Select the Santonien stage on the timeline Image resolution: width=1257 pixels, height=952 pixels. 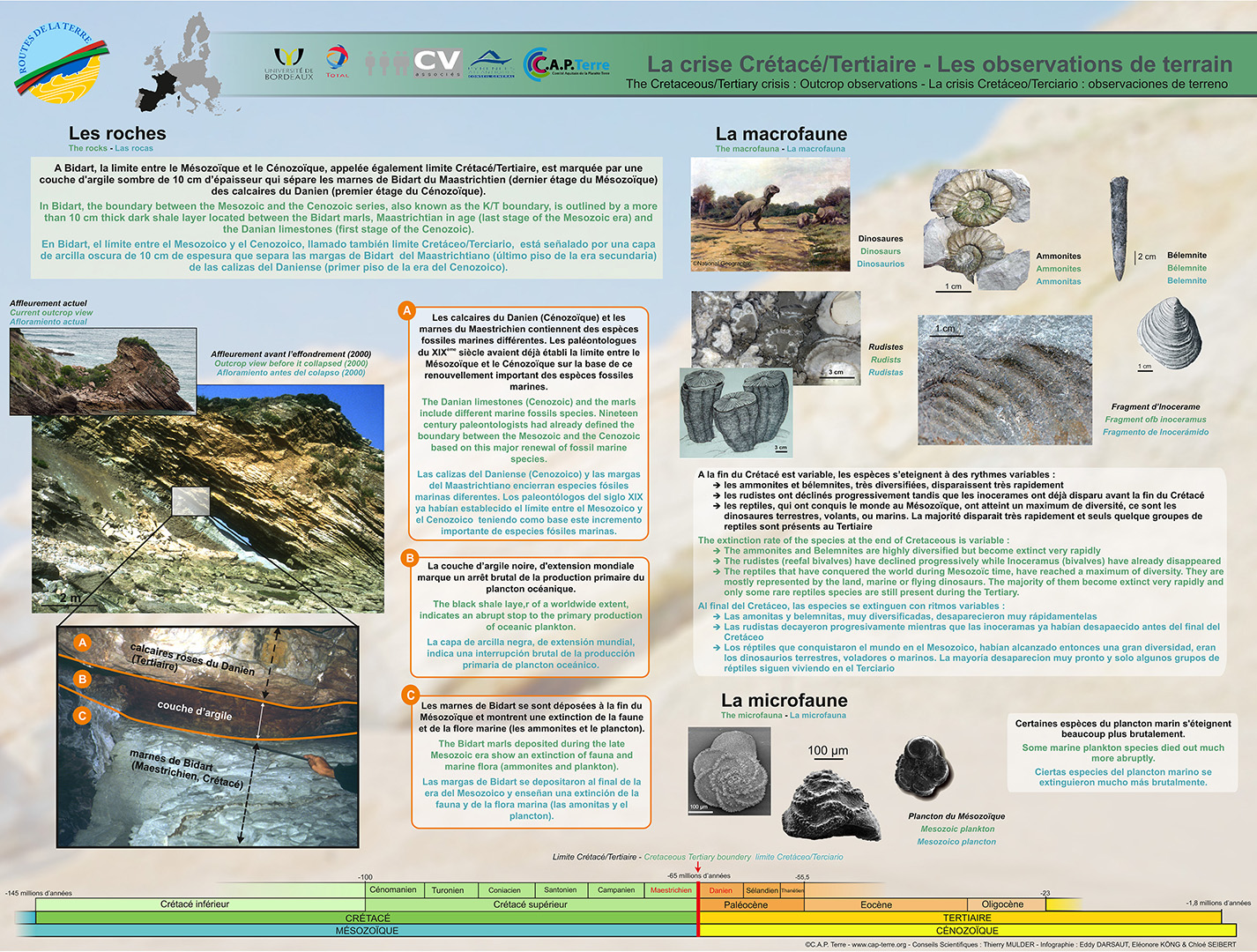click(x=560, y=890)
